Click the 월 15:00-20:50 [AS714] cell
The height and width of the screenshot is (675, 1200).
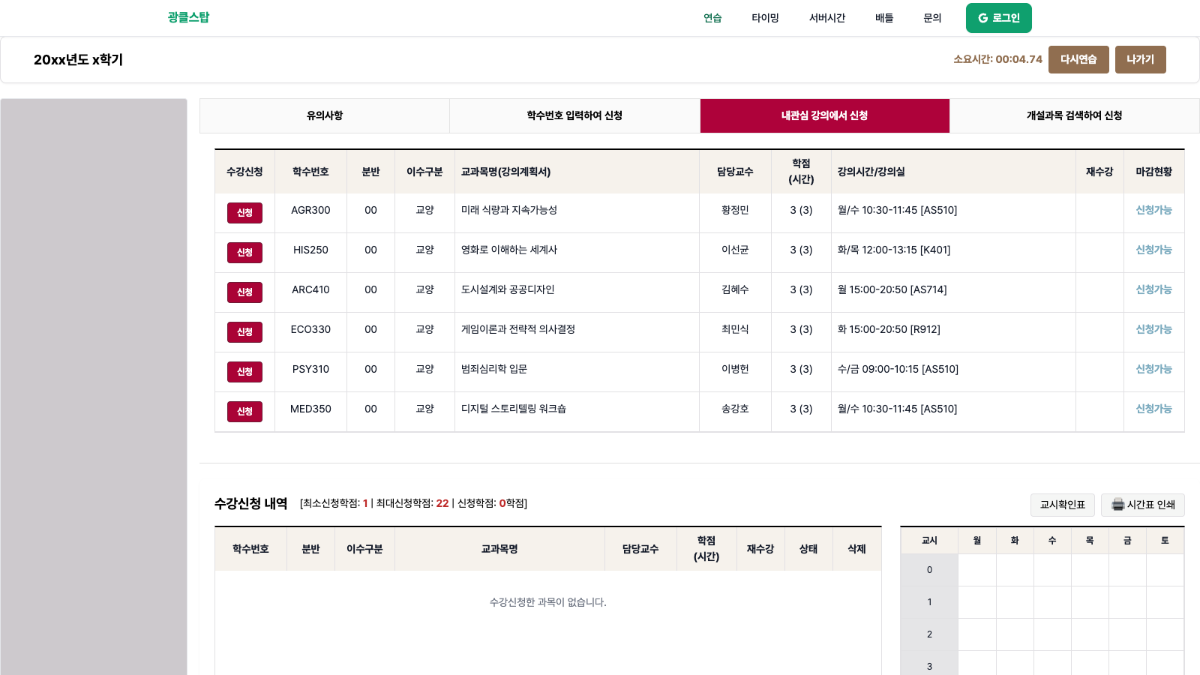953,290
